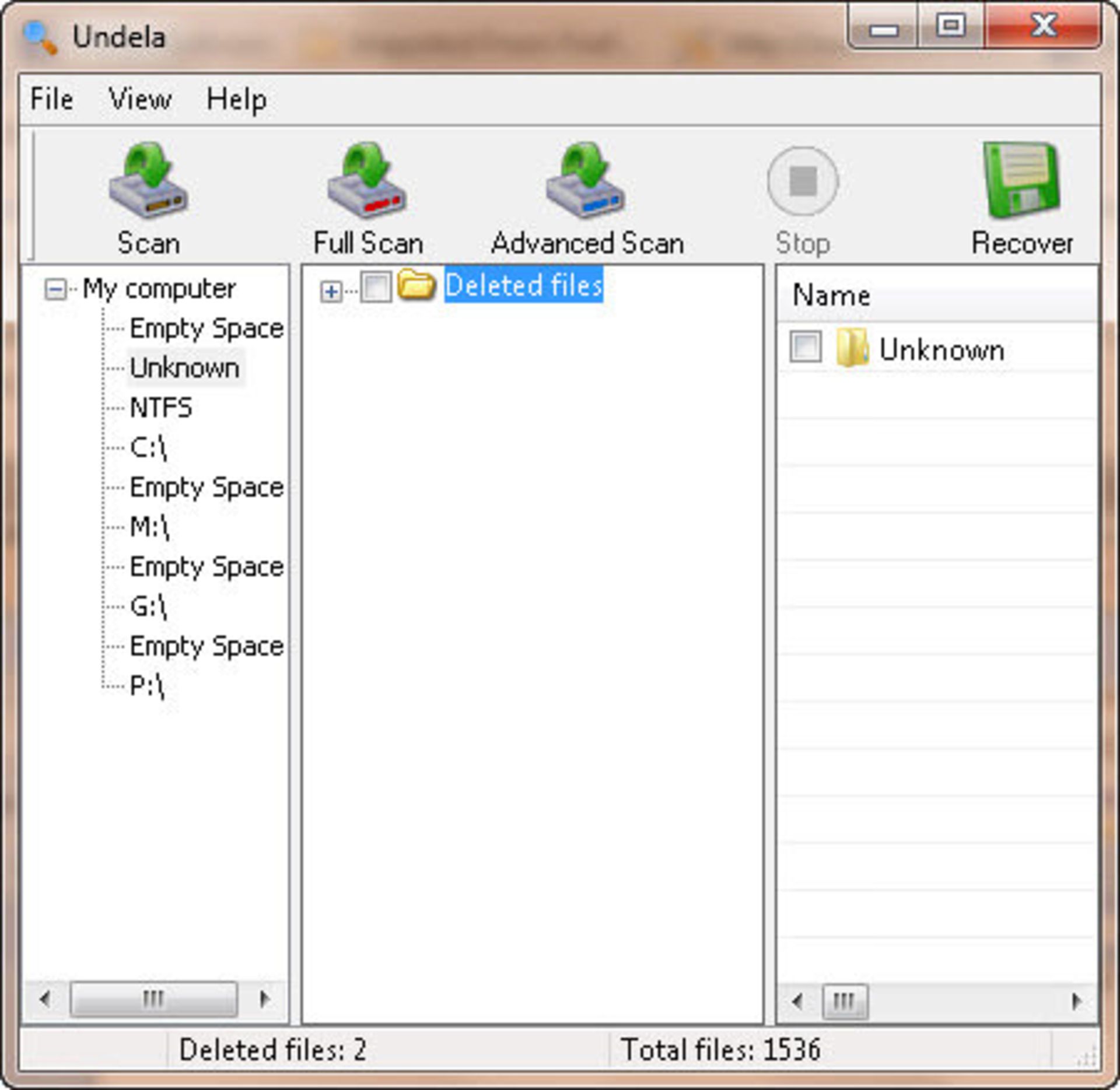Open the Help menu
The width and height of the screenshot is (1120, 1090).
(237, 99)
